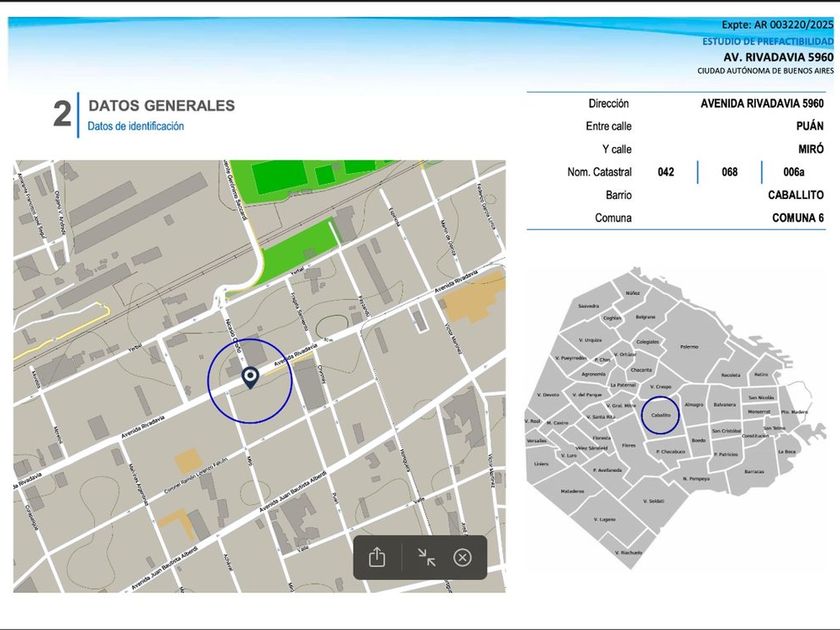840x630 pixels.
Task: Click the Flores neighborhood on the city map
Action: point(628,445)
